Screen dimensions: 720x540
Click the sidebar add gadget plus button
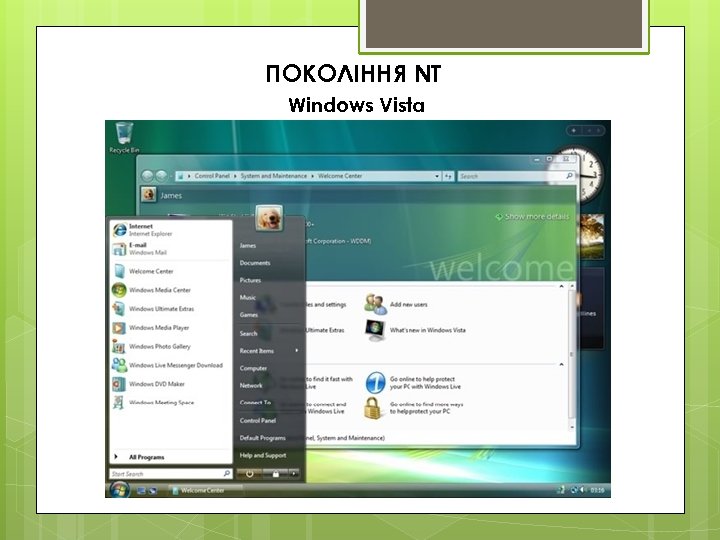point(574,130)
